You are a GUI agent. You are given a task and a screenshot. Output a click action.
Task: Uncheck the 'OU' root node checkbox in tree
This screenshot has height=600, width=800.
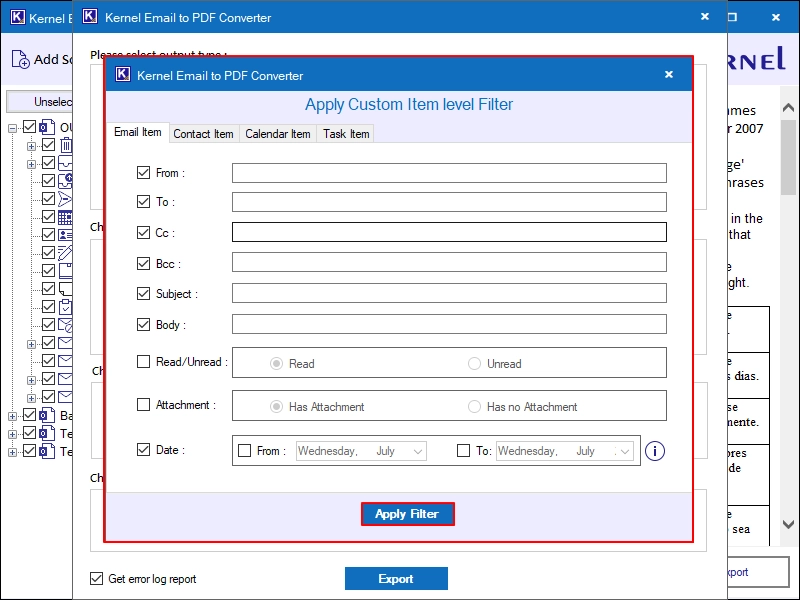[30, 126]
